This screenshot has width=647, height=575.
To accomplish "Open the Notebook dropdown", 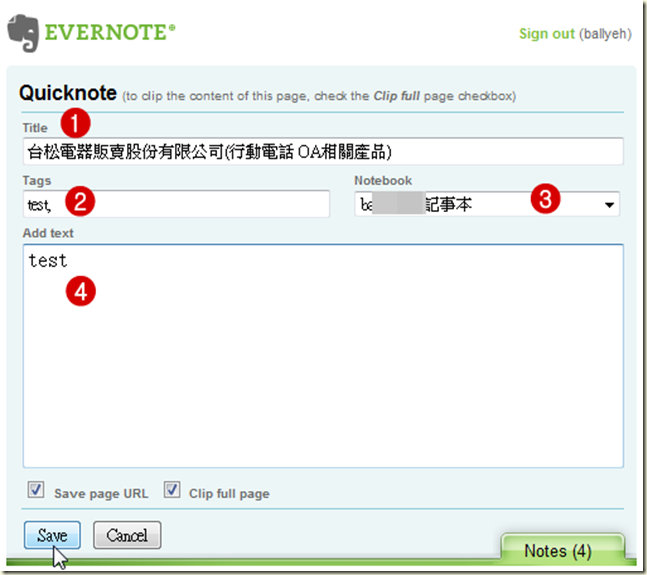I will (x=487, y=204).
